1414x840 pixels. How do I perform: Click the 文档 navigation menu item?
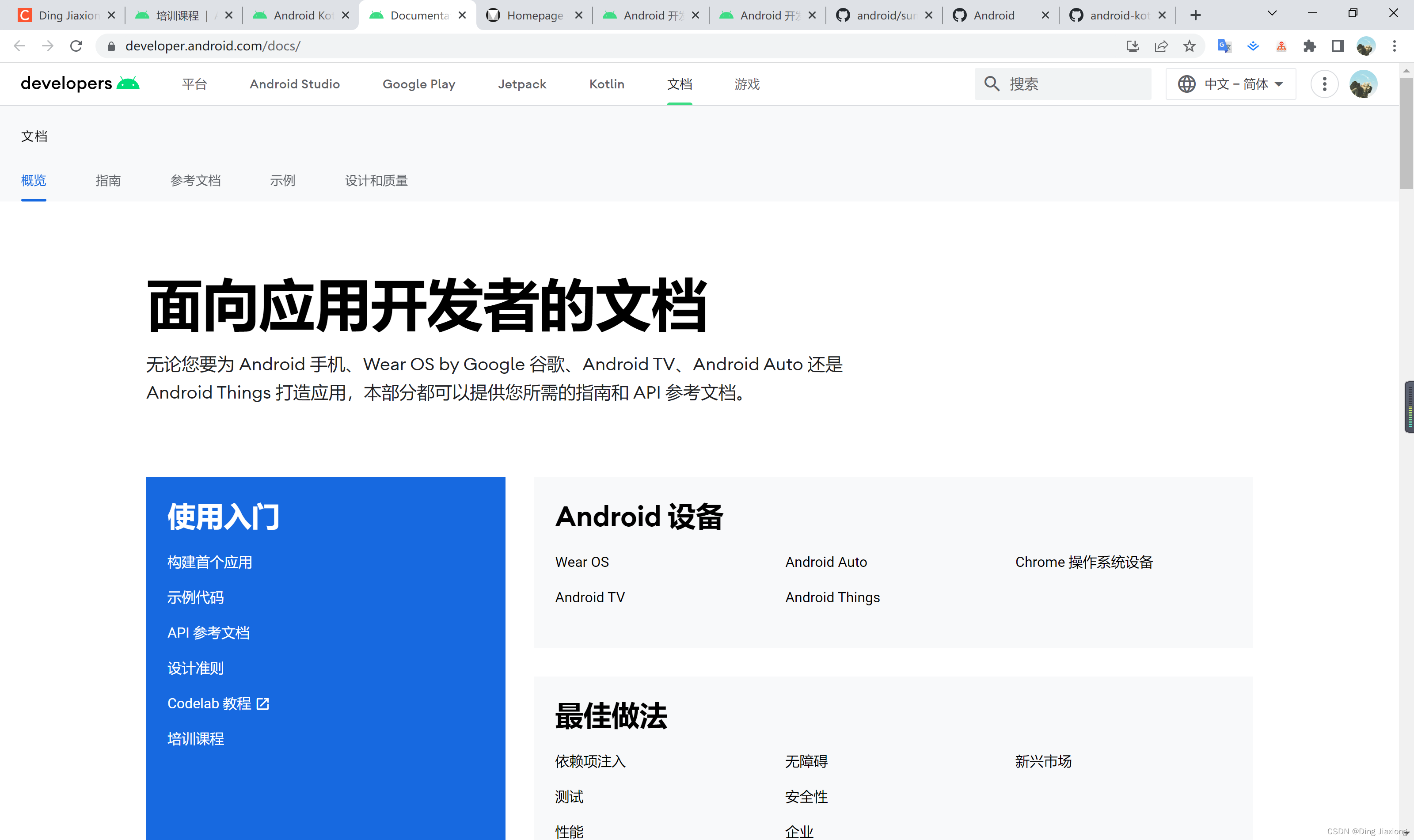coord(680,84)
